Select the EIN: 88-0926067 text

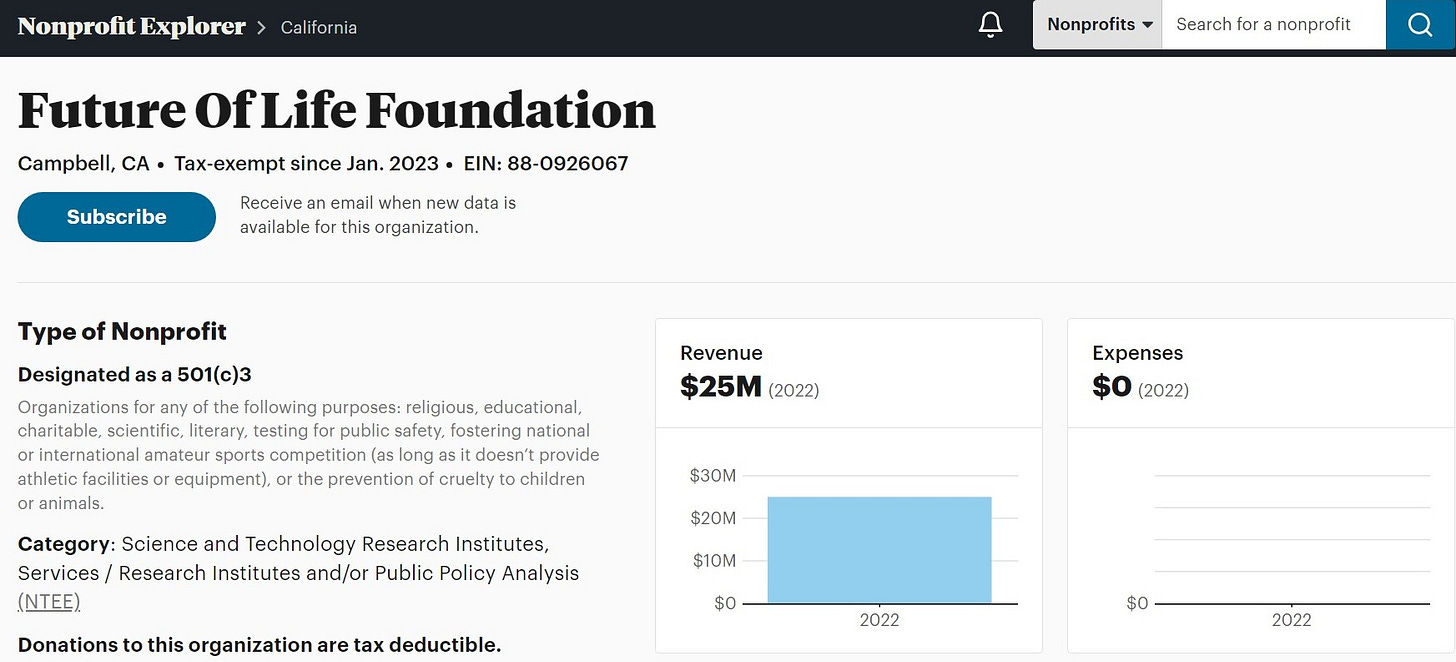pyautogui.click(x=546, y=163)
